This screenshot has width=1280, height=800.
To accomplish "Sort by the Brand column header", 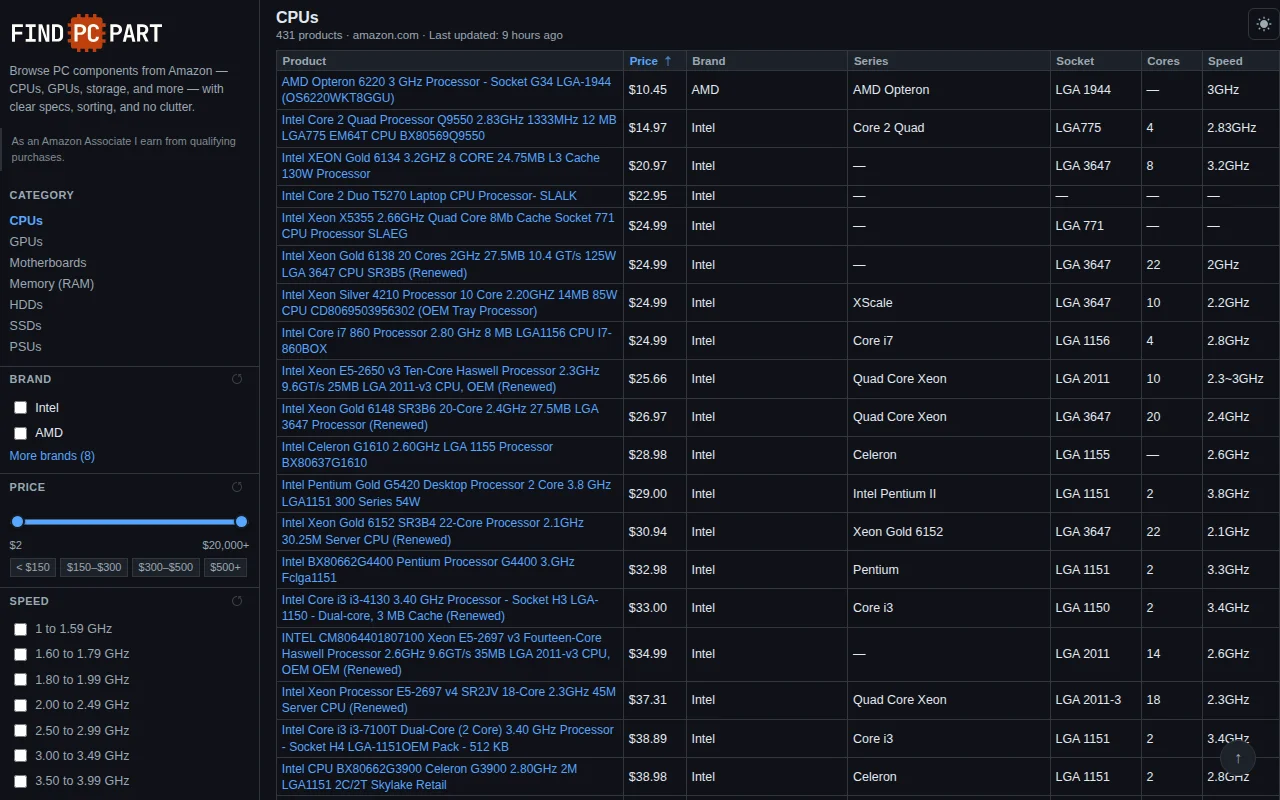I will 766,61.
